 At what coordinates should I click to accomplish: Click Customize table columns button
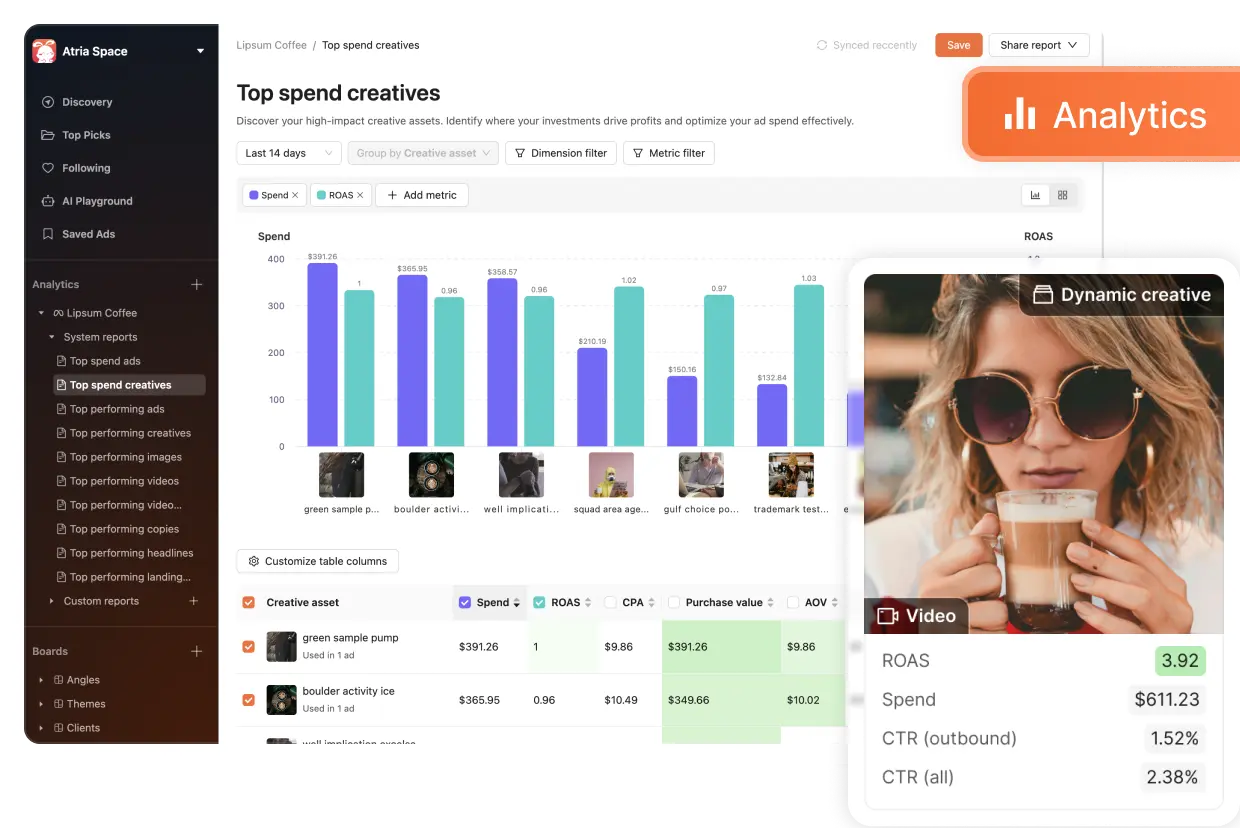[x=317, y=561]
